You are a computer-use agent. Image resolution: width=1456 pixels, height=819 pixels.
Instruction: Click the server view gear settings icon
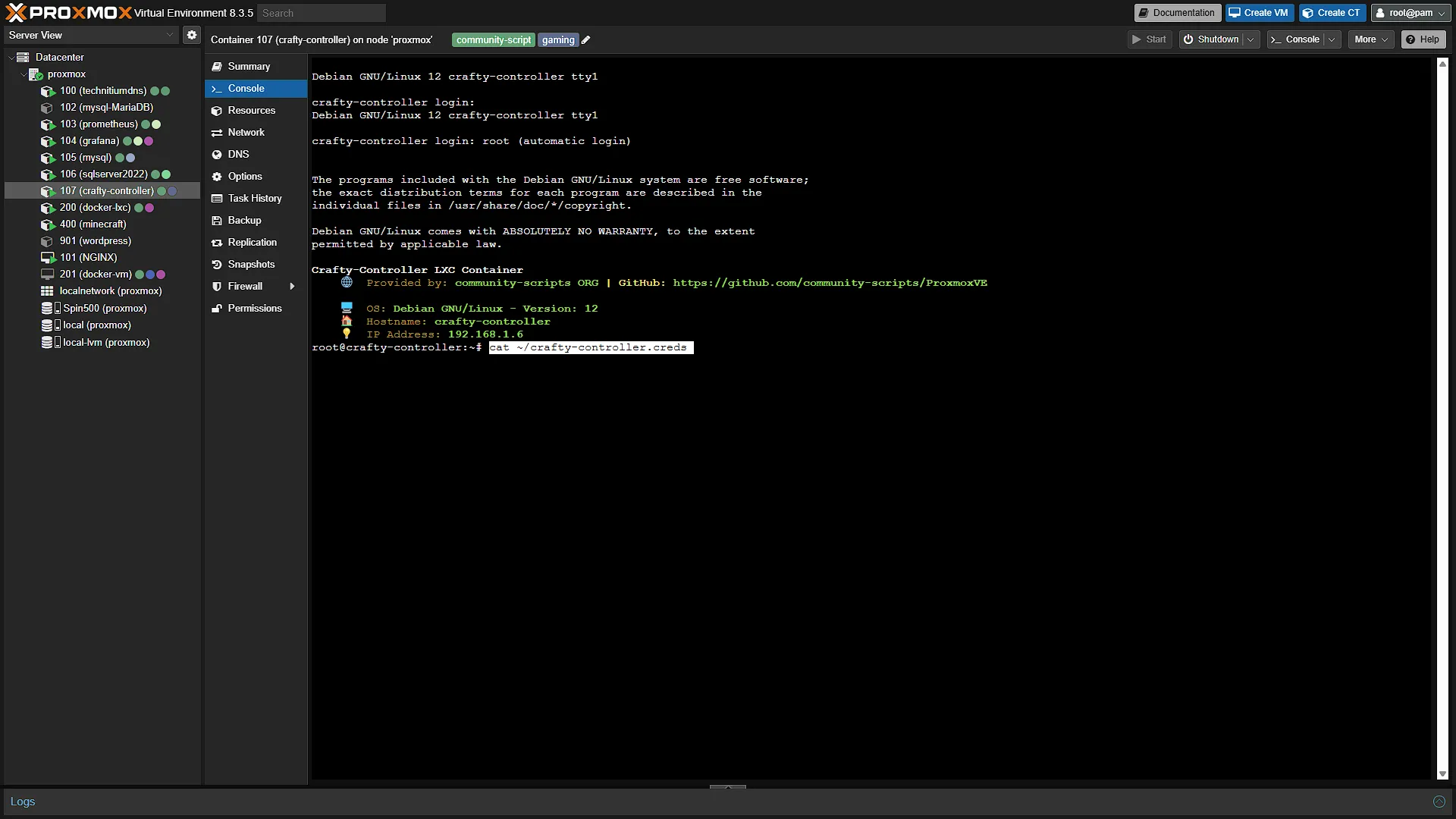192,35
